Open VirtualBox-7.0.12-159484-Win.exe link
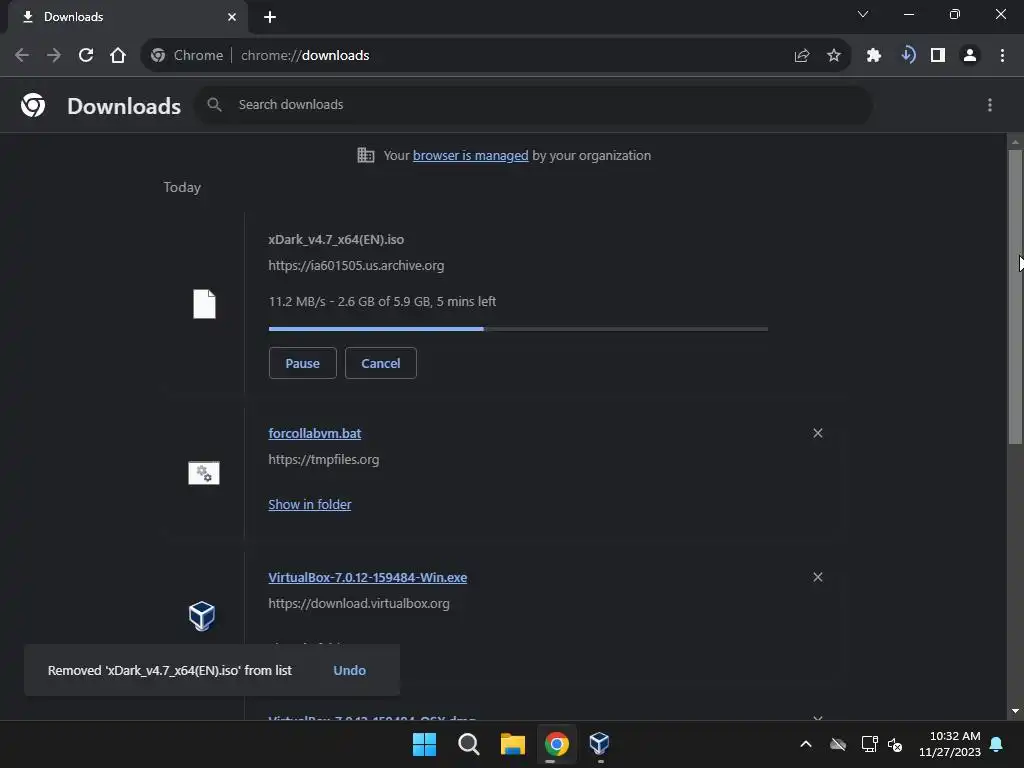Viewport: 1024px width, 768px height. click(x=368, y=577)
